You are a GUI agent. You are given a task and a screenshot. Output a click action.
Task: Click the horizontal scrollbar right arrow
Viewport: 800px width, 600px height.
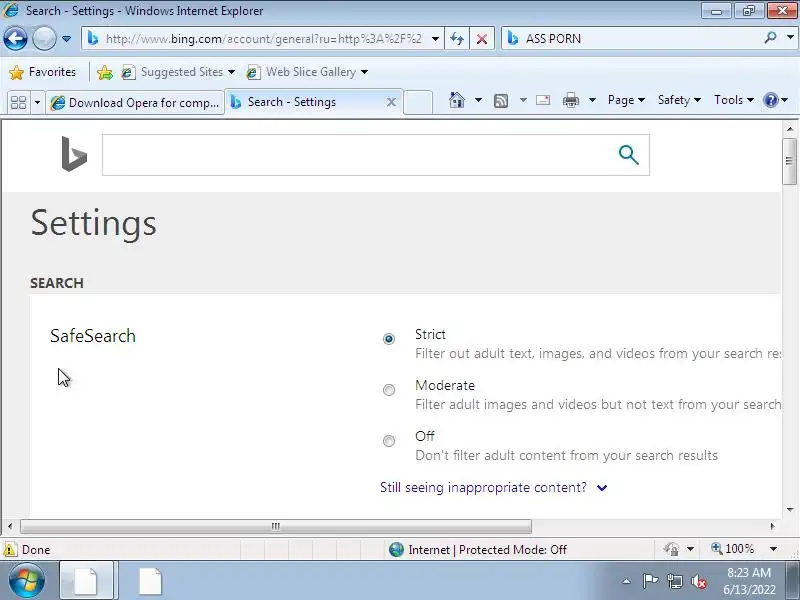click(x=772, y=526)
